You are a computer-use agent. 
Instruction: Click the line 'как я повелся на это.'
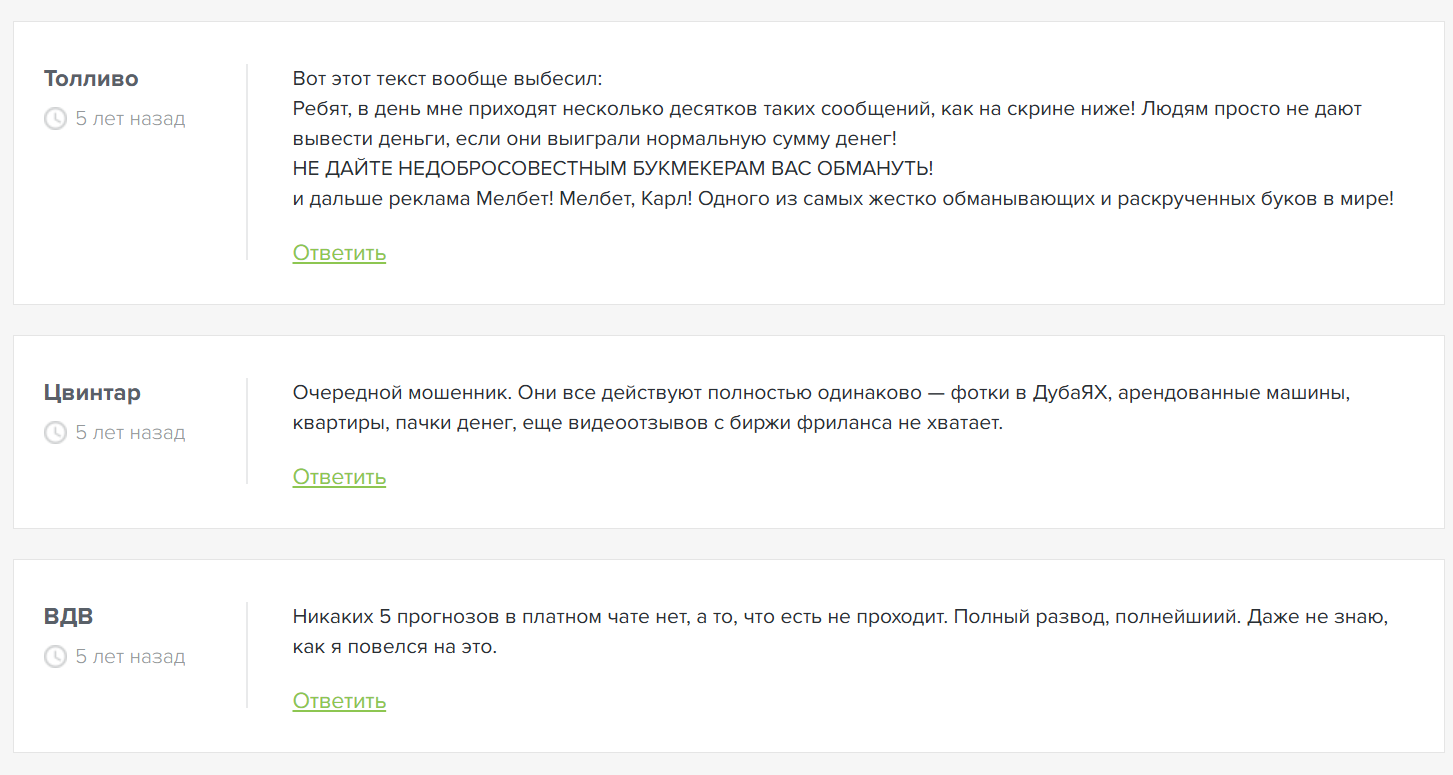[x=394, y=647]
